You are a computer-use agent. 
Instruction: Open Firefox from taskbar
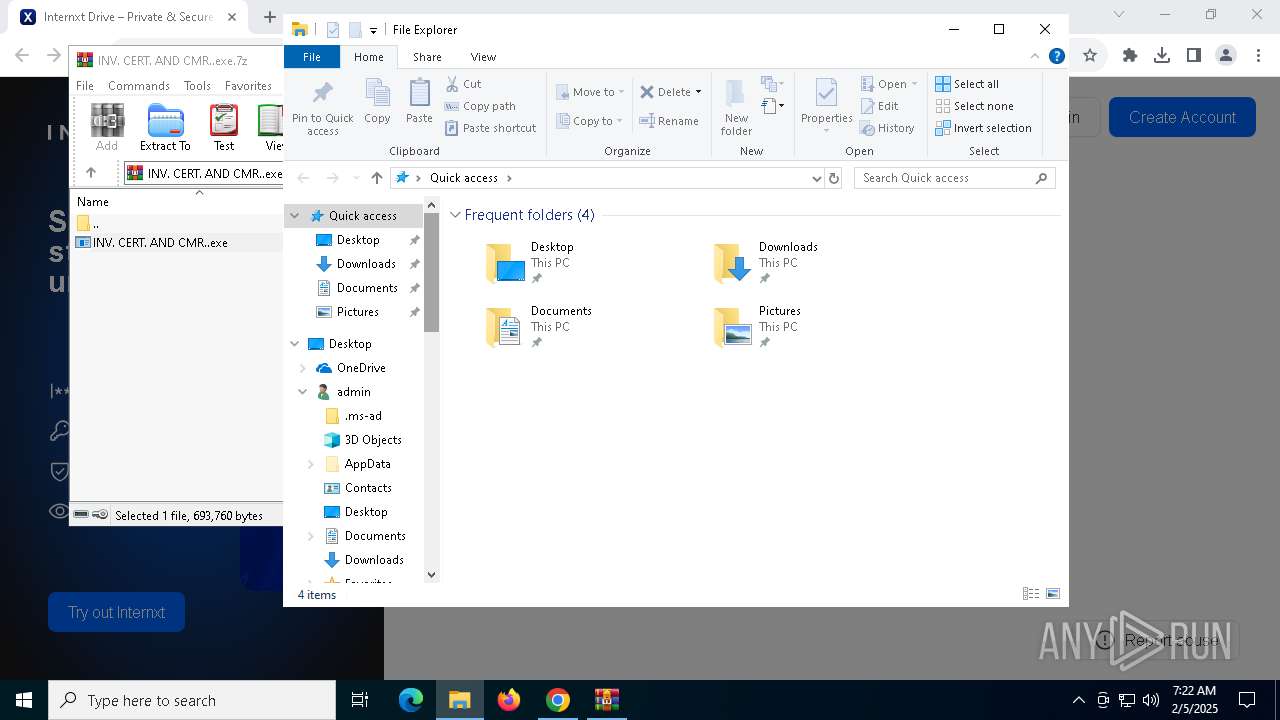coord(509,700)
